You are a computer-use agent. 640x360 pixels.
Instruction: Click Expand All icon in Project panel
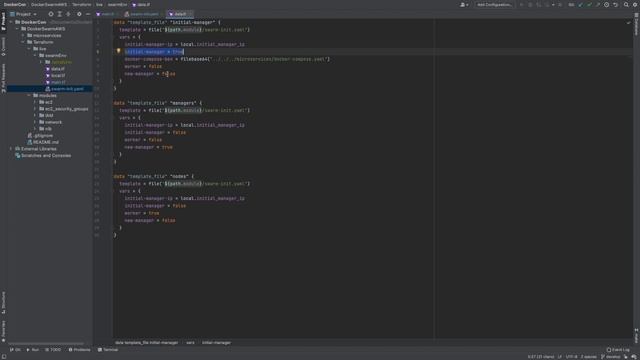pyautogui.click(x=60, y=14)
